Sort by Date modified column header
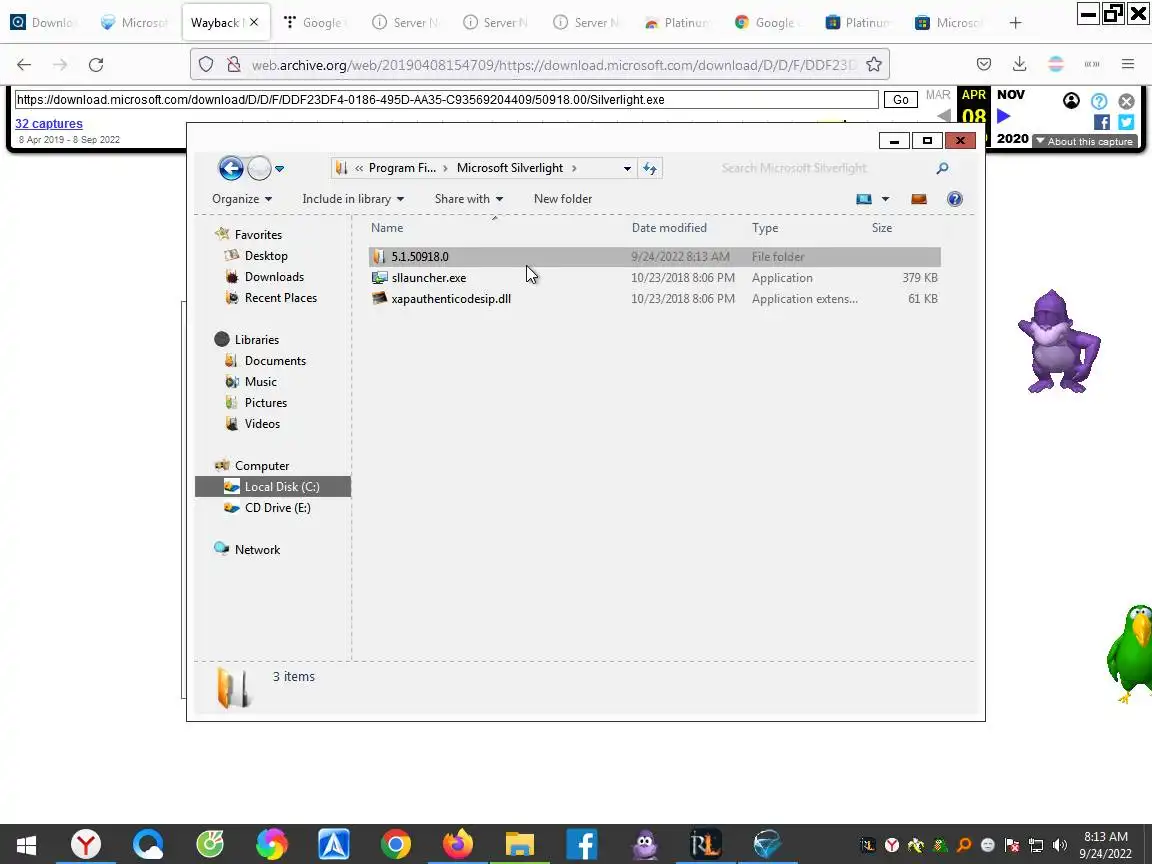 point(669,228)
